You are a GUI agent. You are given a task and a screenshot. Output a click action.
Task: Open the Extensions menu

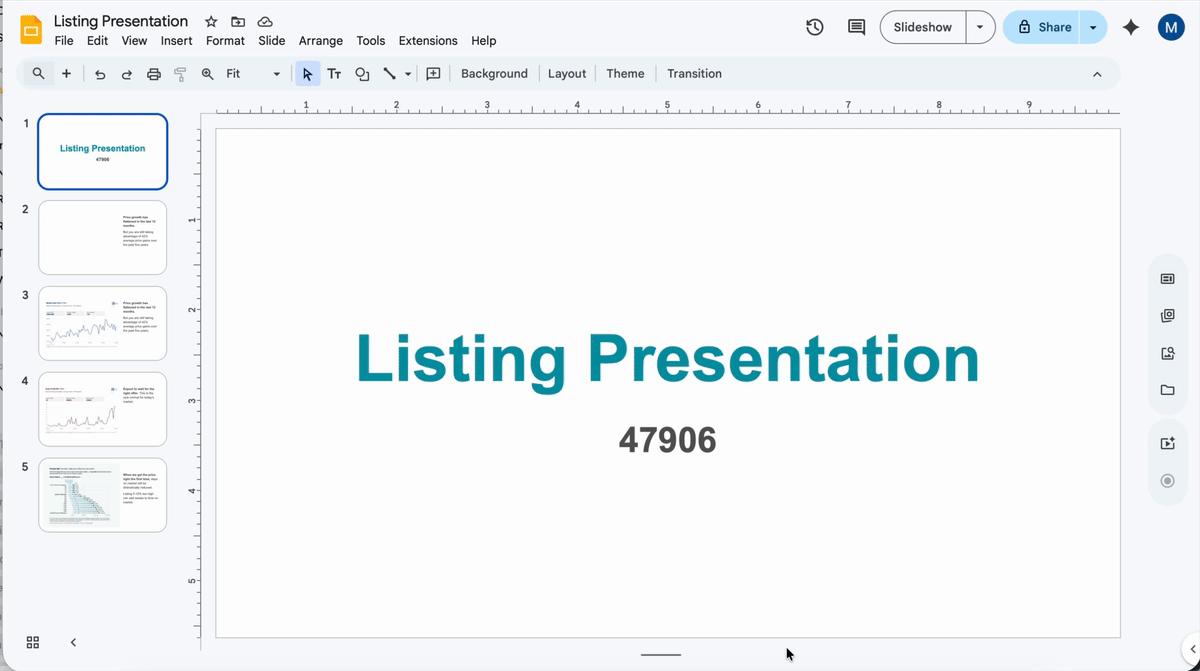click(428, 41)
